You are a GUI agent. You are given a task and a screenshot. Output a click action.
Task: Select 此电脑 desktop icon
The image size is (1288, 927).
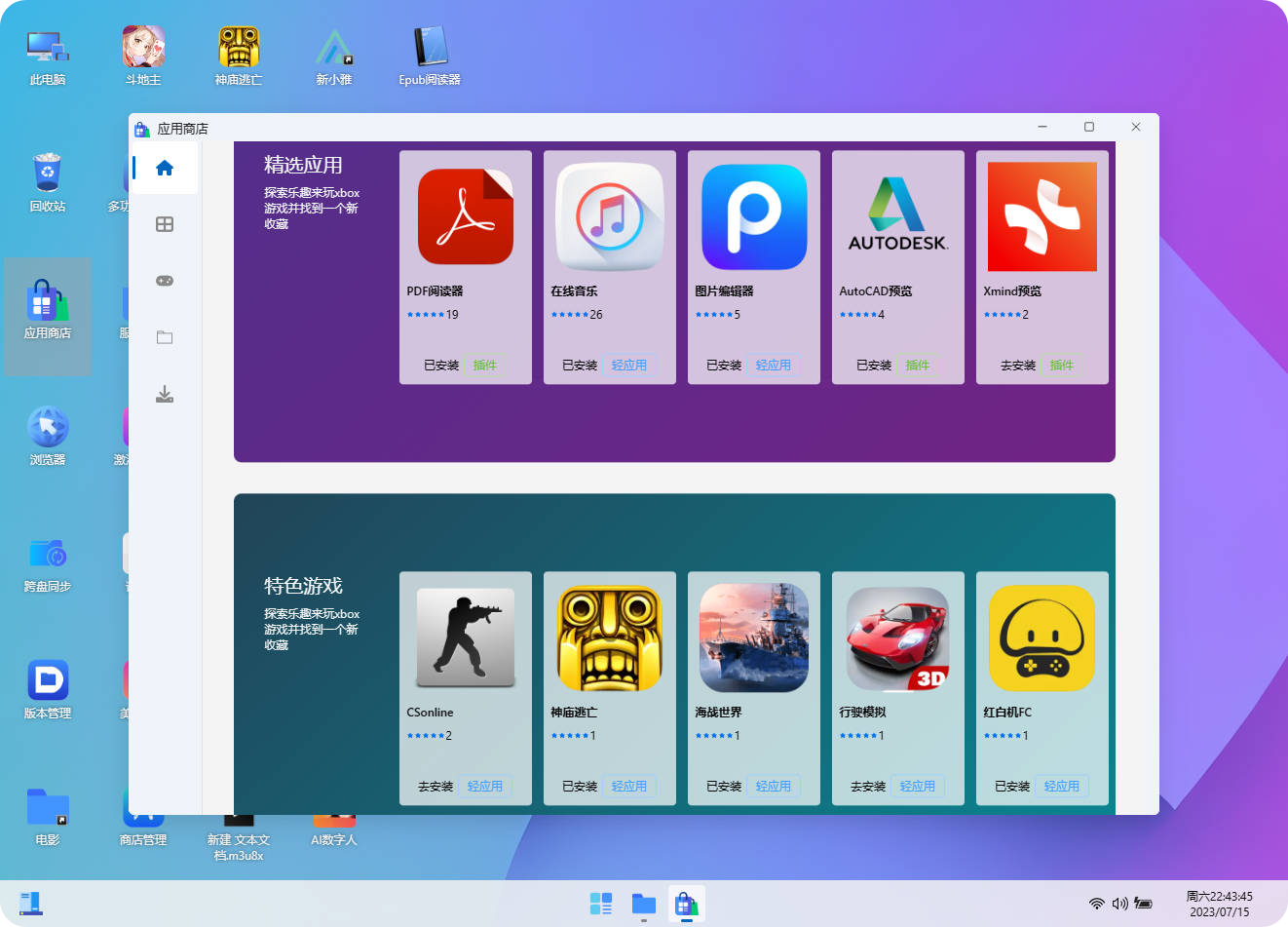[48, 57]
